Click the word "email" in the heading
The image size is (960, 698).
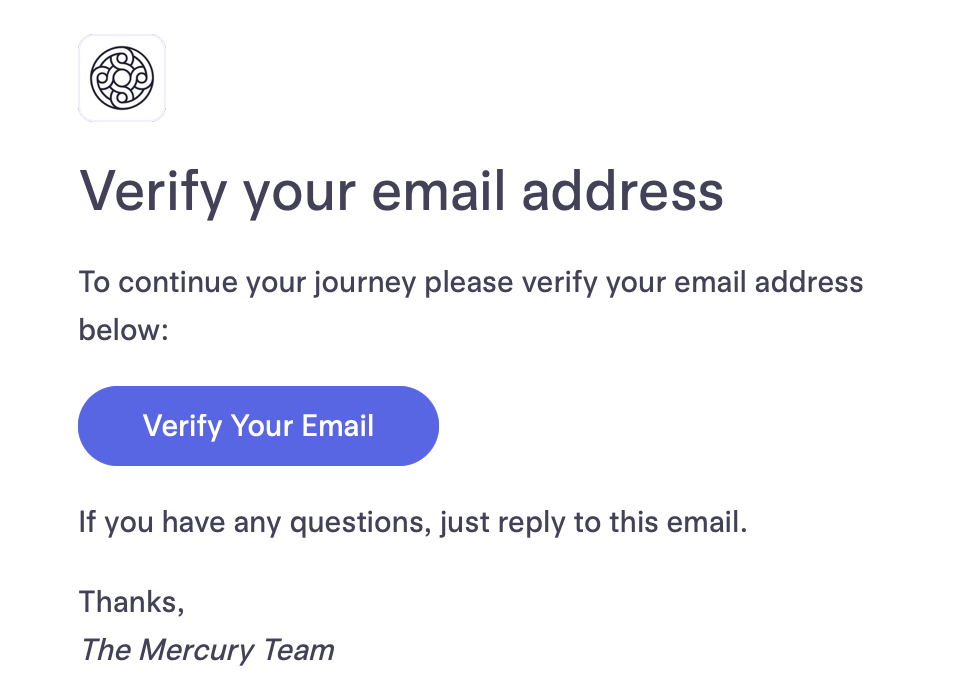[x=438, y=192]
